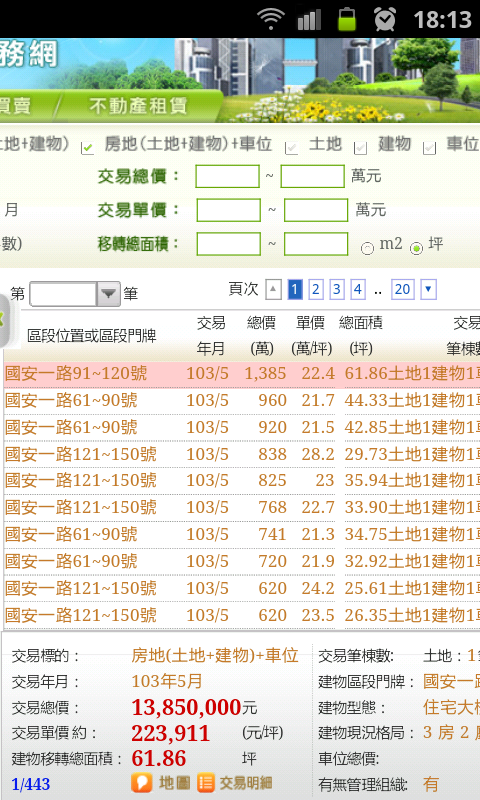Tap the battery status icon

pyautogui.click(x=347, y=19)
